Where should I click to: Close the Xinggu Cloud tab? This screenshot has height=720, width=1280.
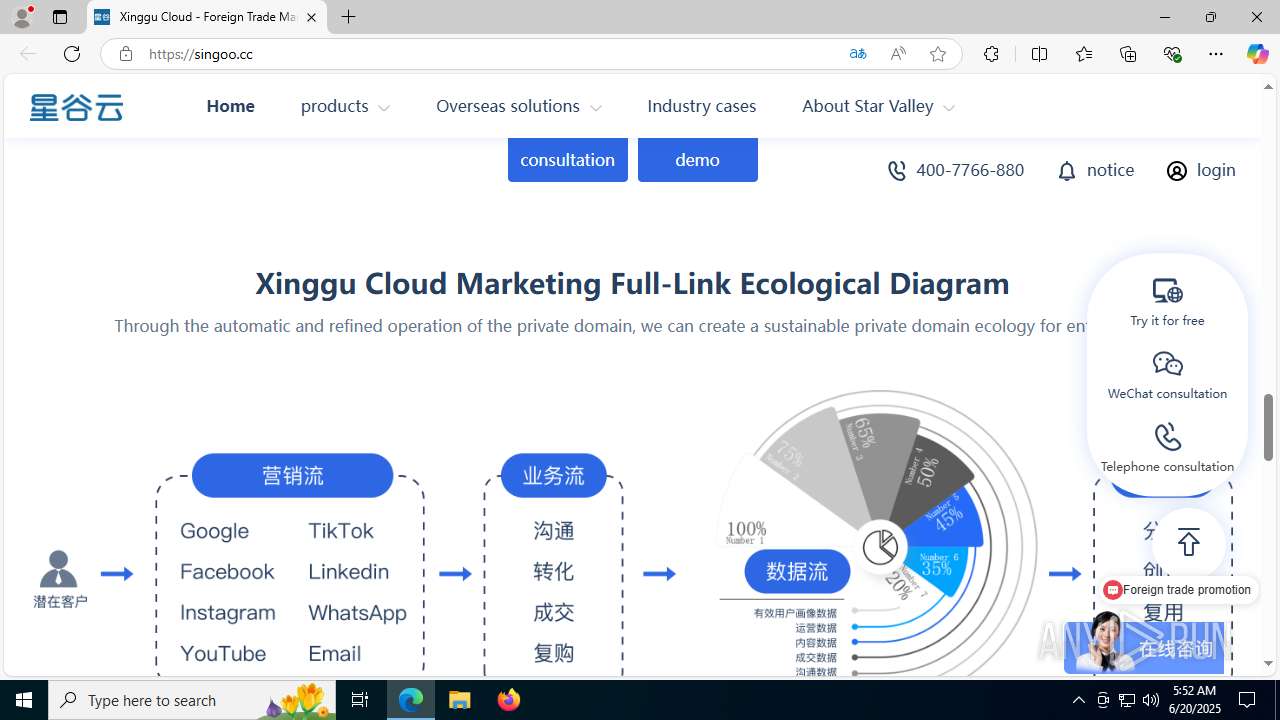(x=311, y=17)
